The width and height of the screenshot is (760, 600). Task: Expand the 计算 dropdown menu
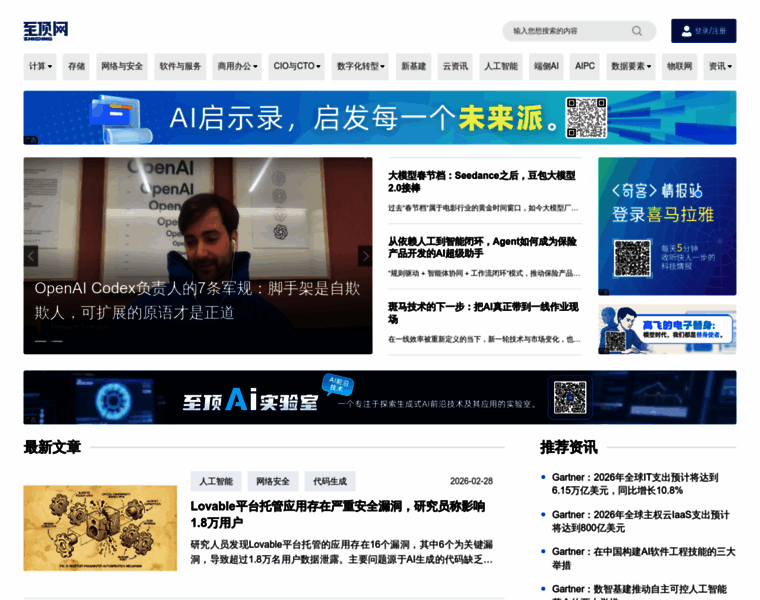tap(41, 67)
